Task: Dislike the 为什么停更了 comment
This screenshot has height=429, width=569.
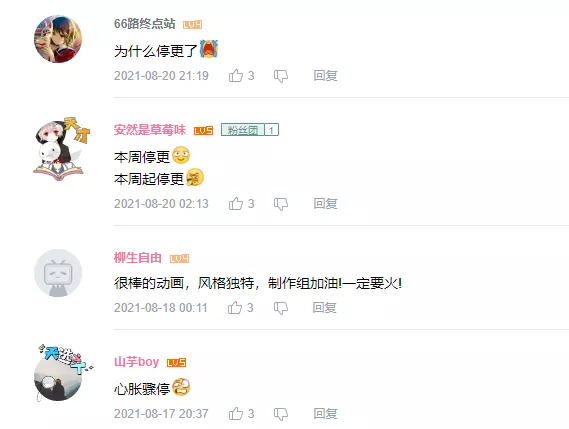Action: [x=281, y=76]
